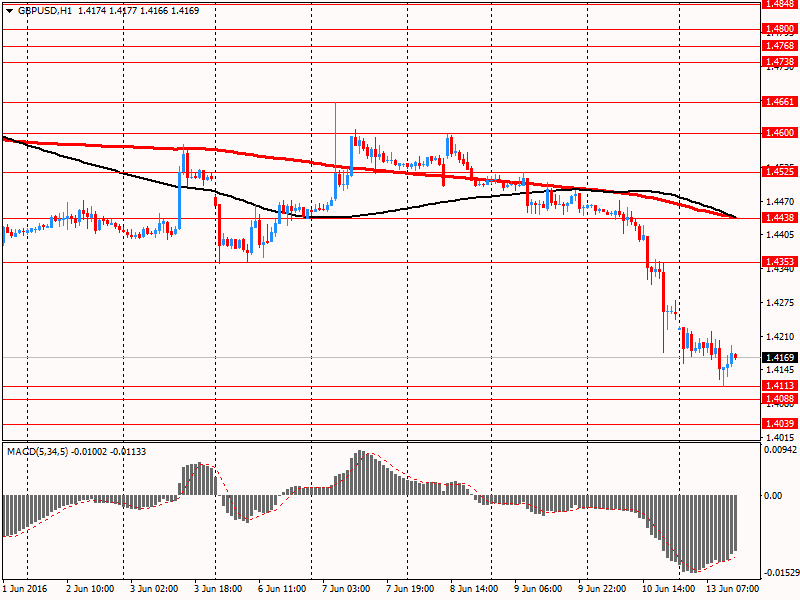Click the 1.4405 price scale value
The height and width of the screenshot is (600, 800).
click(780, 235)
